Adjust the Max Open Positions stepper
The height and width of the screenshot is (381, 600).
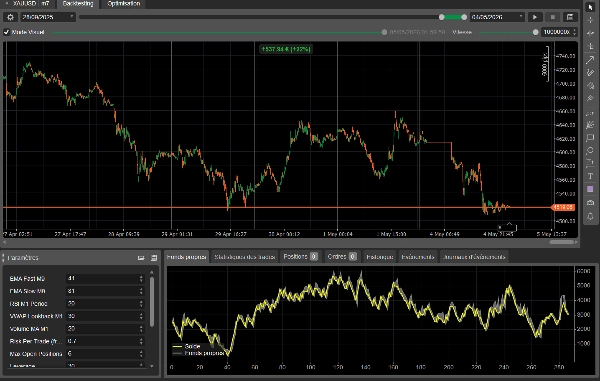tap(141, 353)
